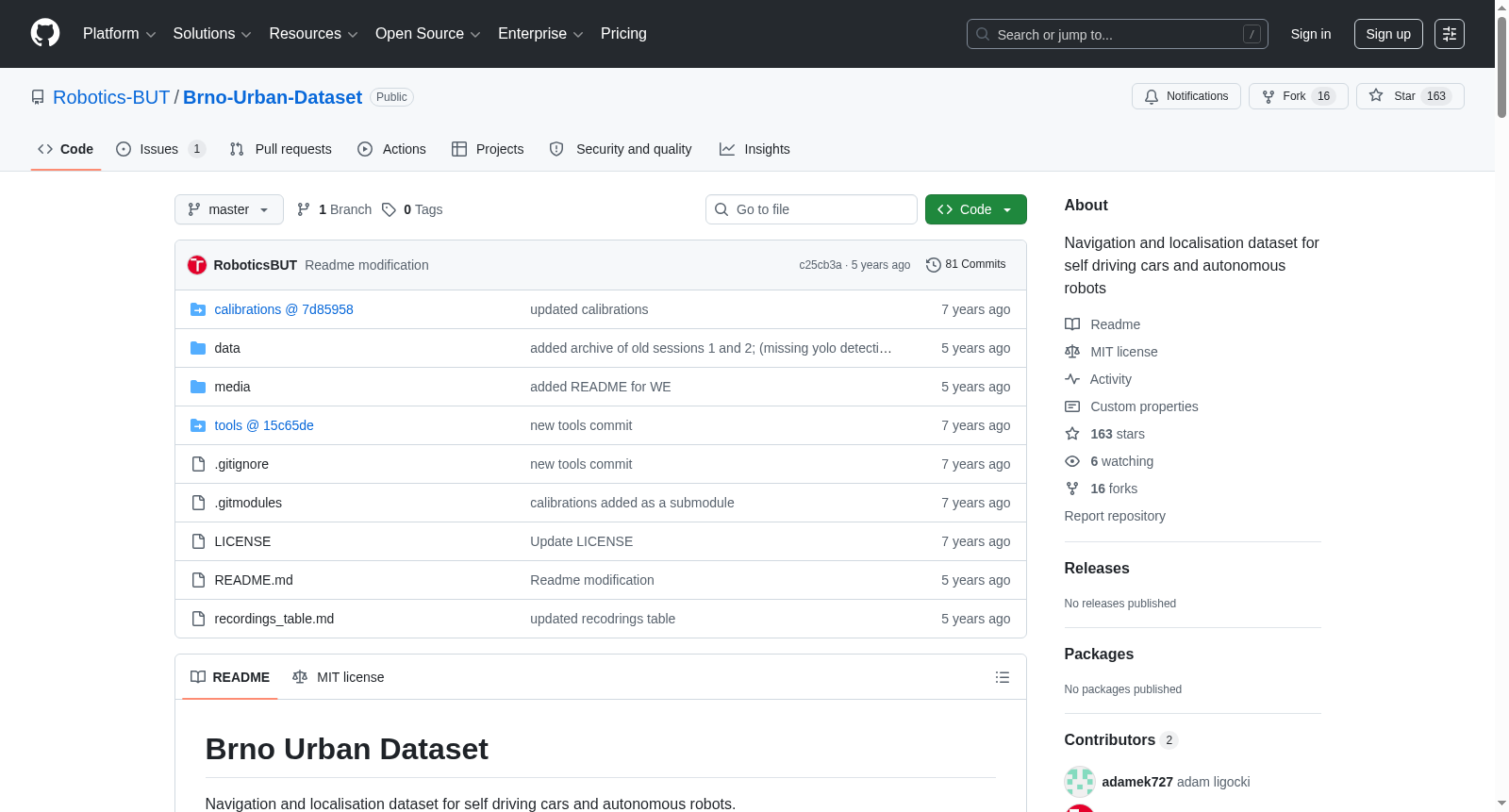The height and width of the screenshot is (812, 1509).
Task: Click the page vertical scrollbar thumb
Action: click(1501, 66)
